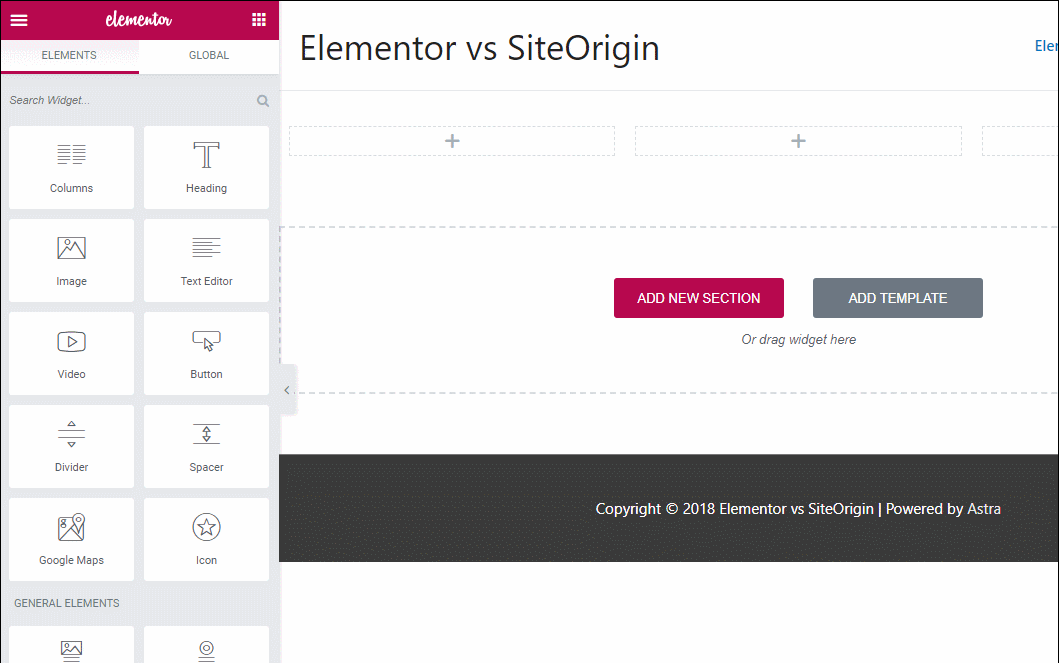
Task: Click the search magnifier icon
Action: [263, 101]
